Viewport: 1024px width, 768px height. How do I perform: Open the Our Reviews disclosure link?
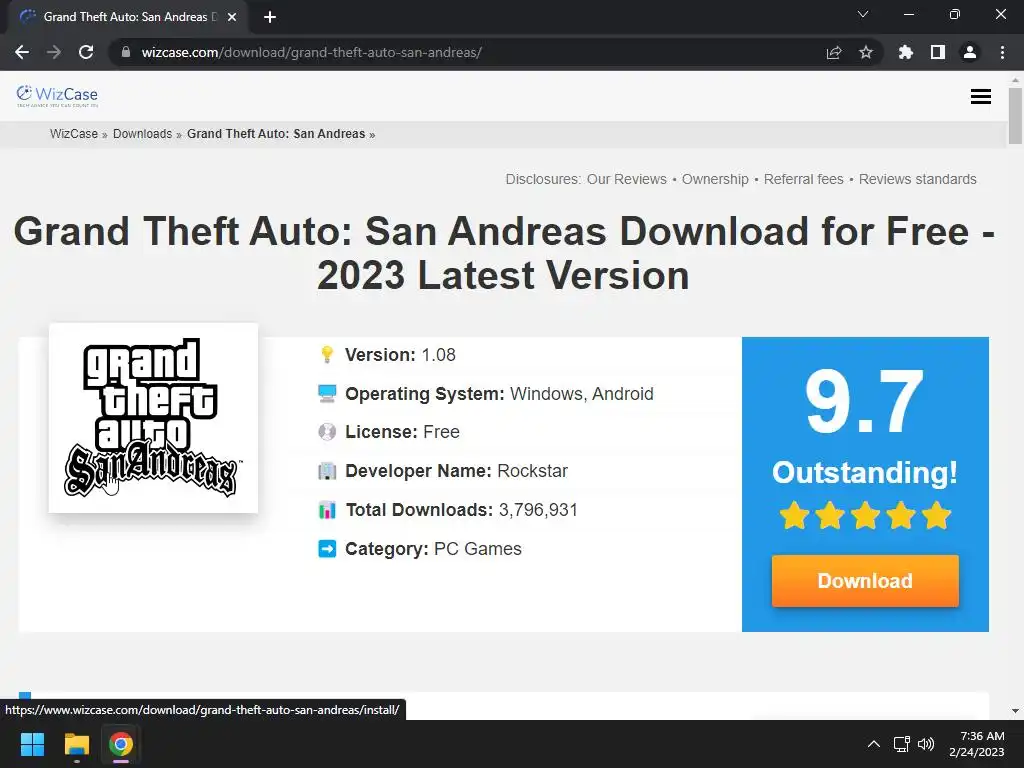point(627,179)
